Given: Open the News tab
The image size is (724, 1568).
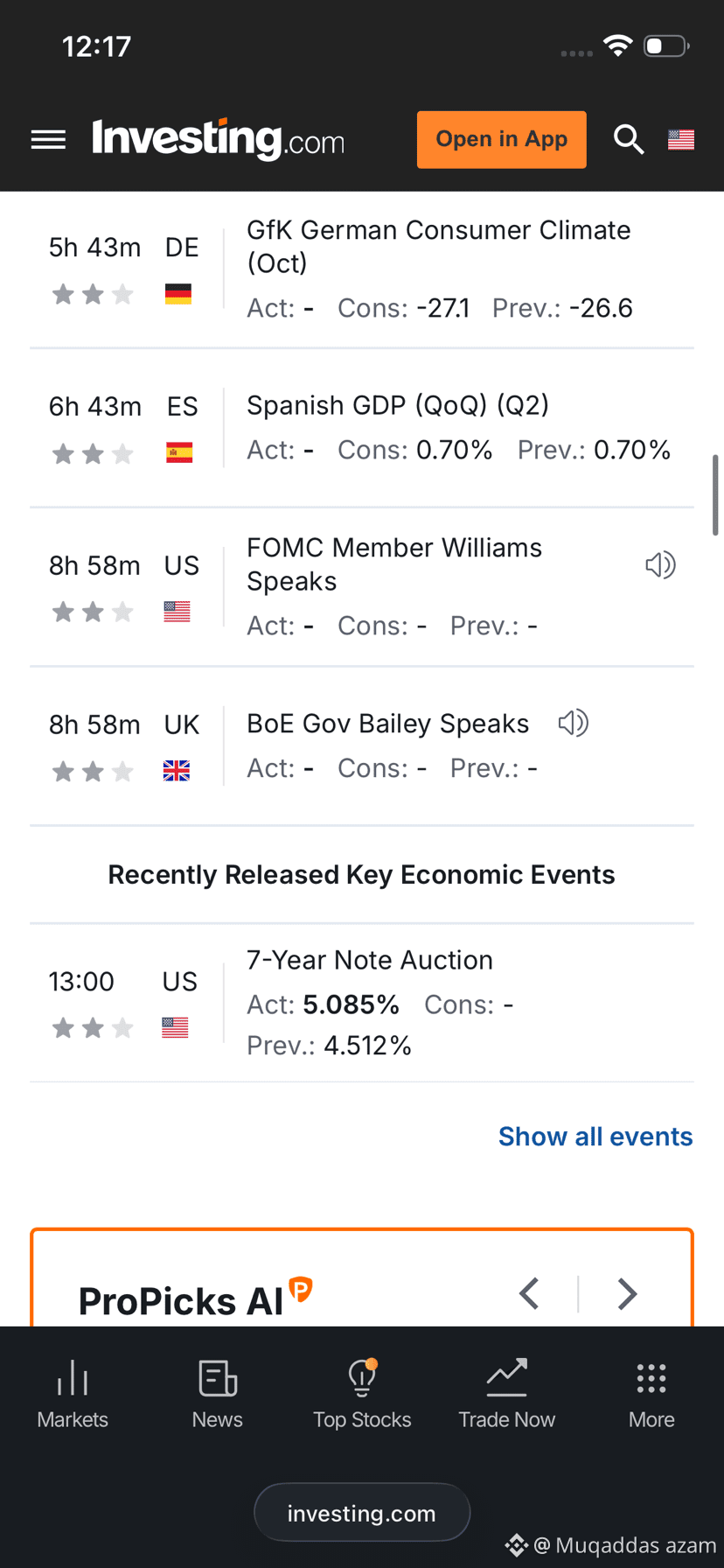Looking at the screenshot, I should pos(217,1395).
